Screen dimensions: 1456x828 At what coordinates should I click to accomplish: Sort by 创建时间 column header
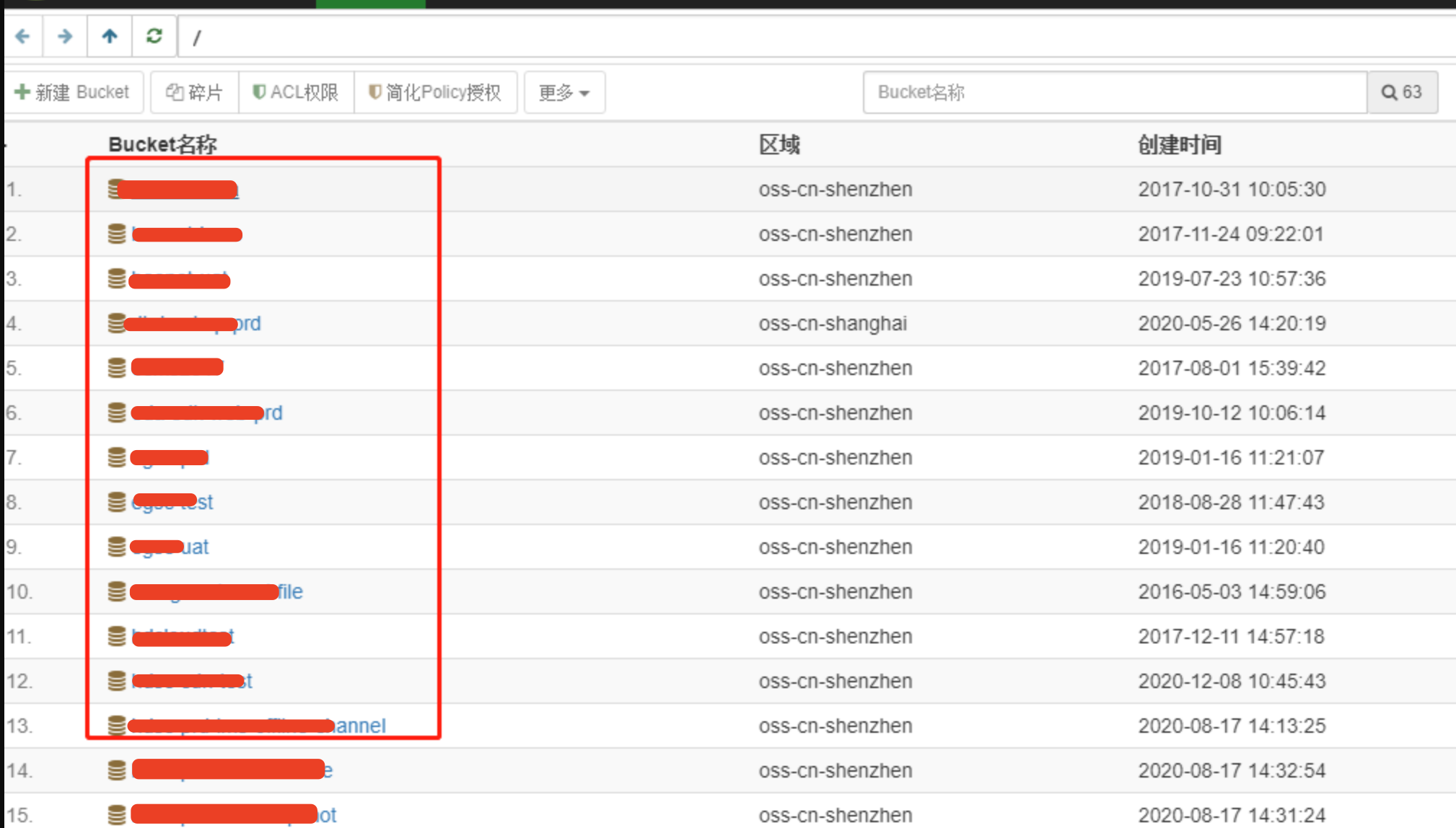point(1180,144)
